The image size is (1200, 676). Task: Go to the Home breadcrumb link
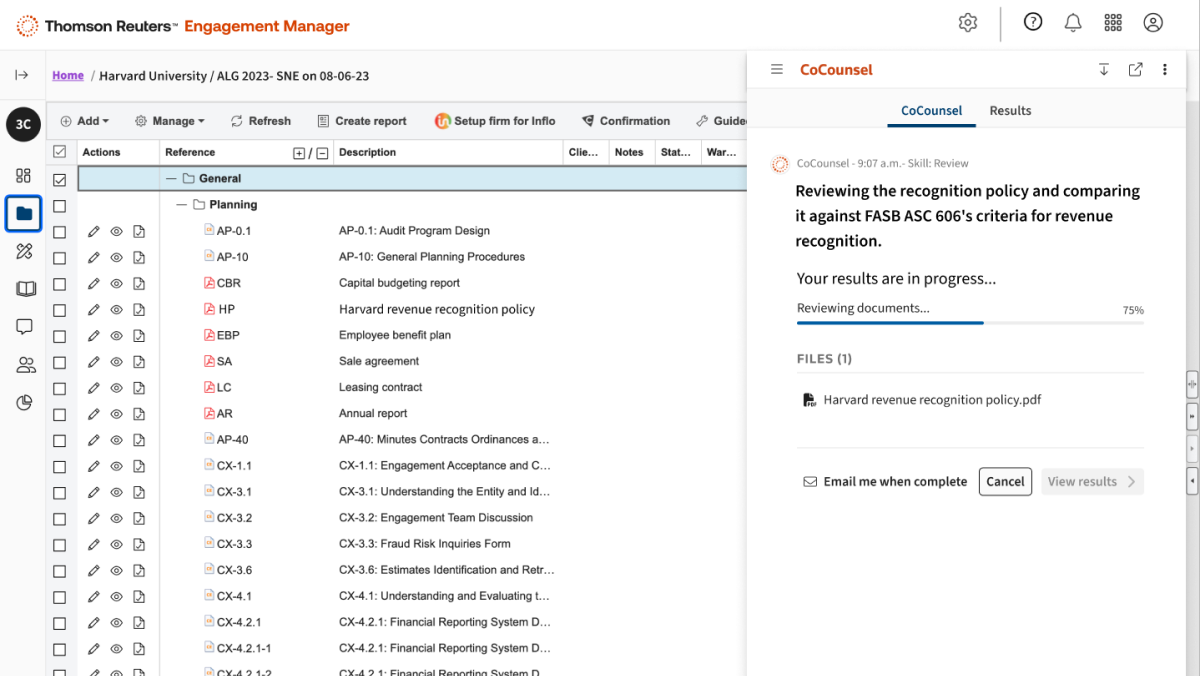point(68,76)
